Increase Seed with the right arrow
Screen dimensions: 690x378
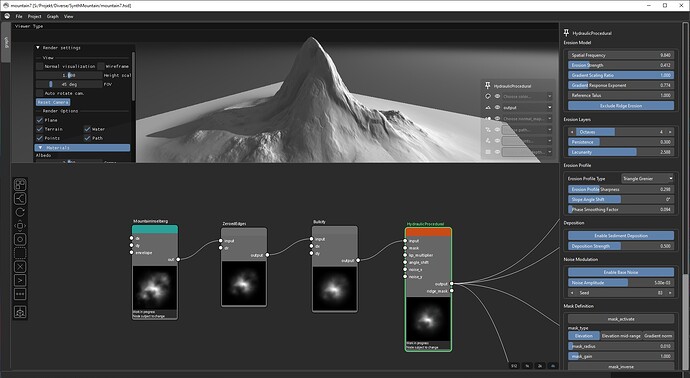[670, 293]
